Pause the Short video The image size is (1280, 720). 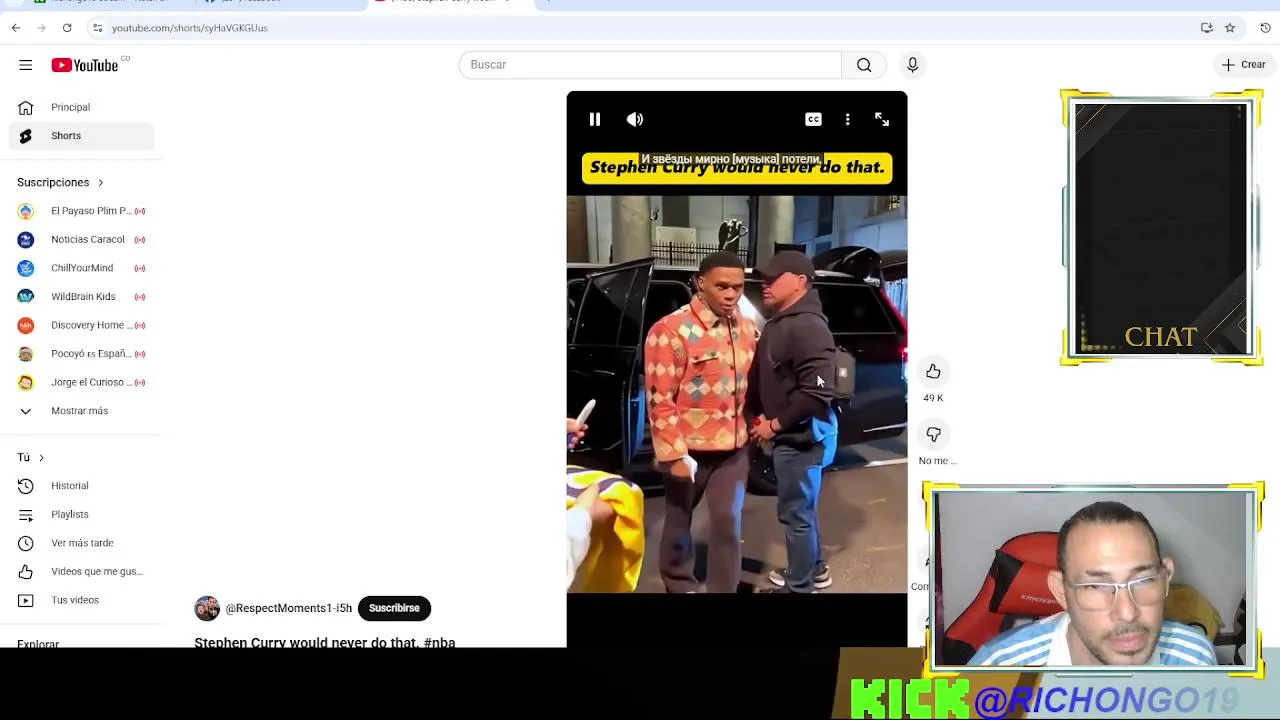(594, 119)
